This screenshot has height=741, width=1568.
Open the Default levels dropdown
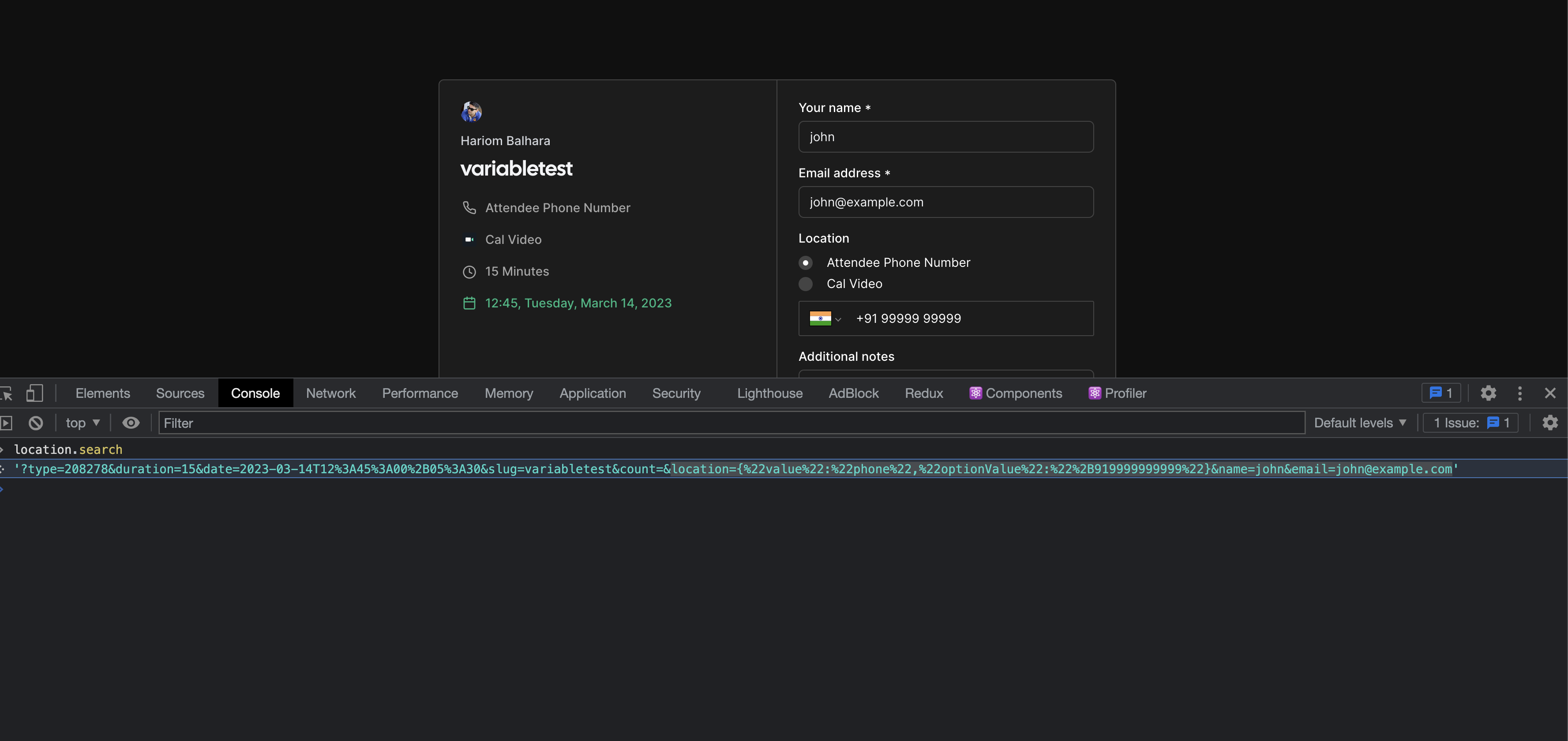tap(1360, 423)
